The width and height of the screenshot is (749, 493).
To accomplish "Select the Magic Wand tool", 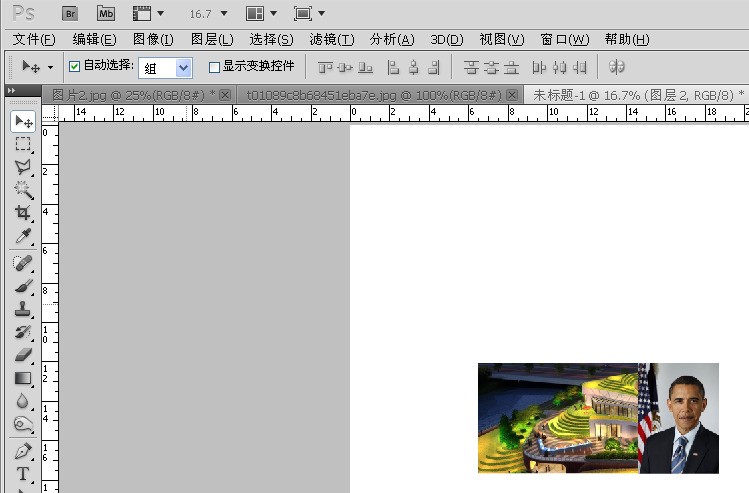I will [23, 190].
